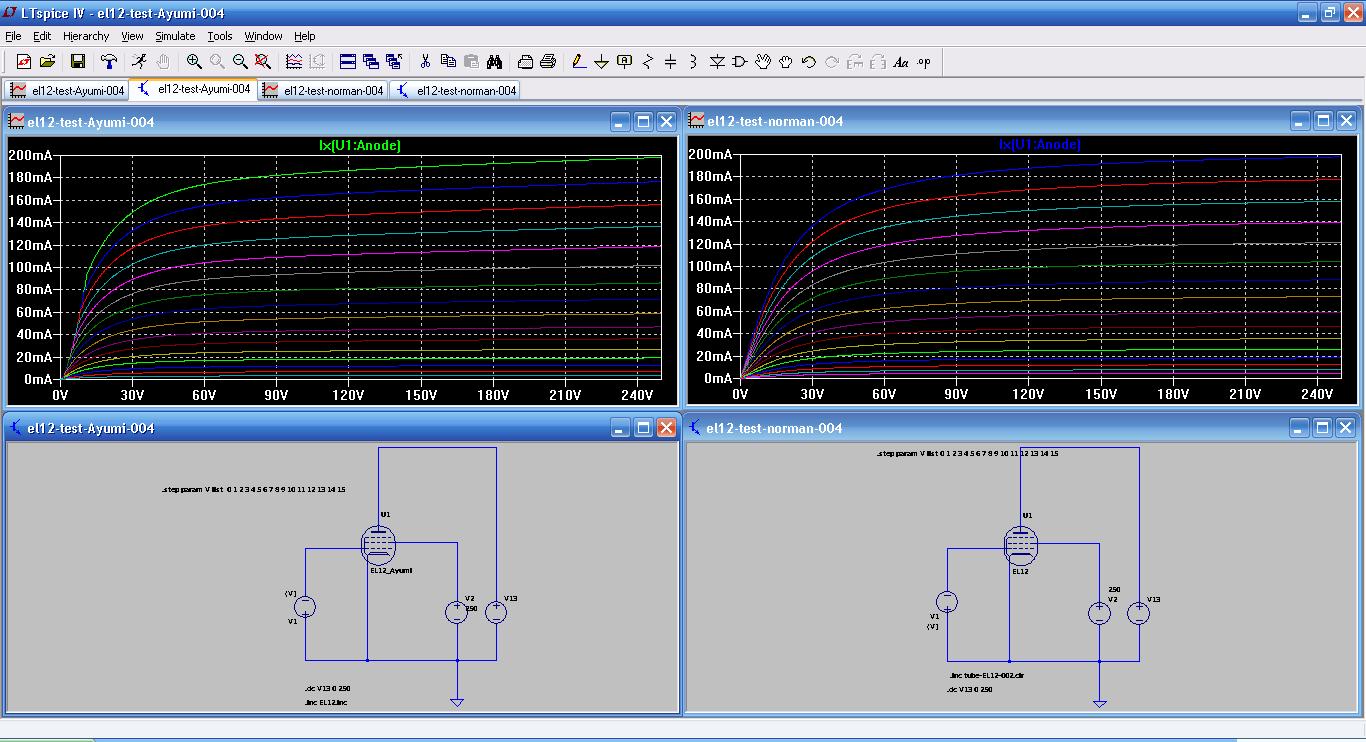1366x742 pixels.
Task: Zoom out with the minus magnifier icon
Action: [x=240, y=62]
